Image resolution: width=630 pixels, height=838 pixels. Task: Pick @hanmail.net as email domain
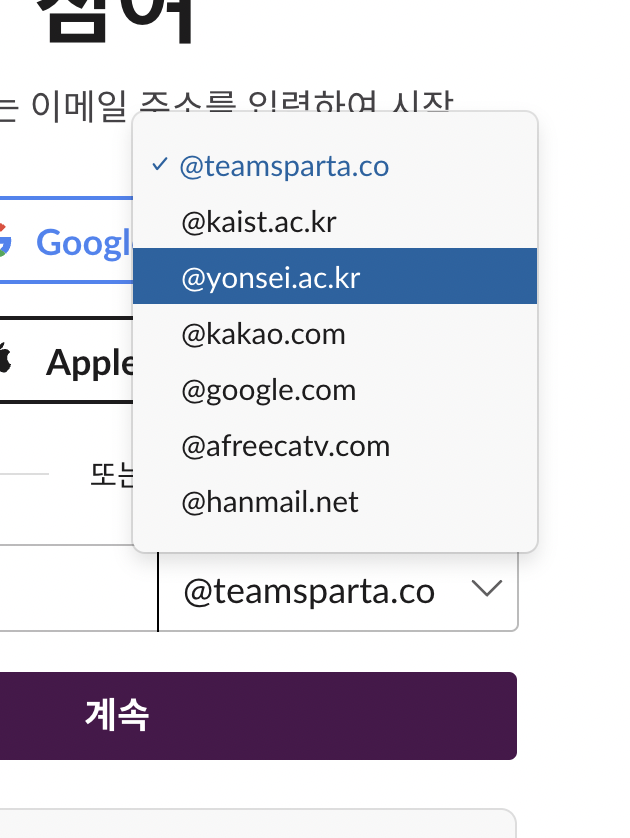click(335, 502)
